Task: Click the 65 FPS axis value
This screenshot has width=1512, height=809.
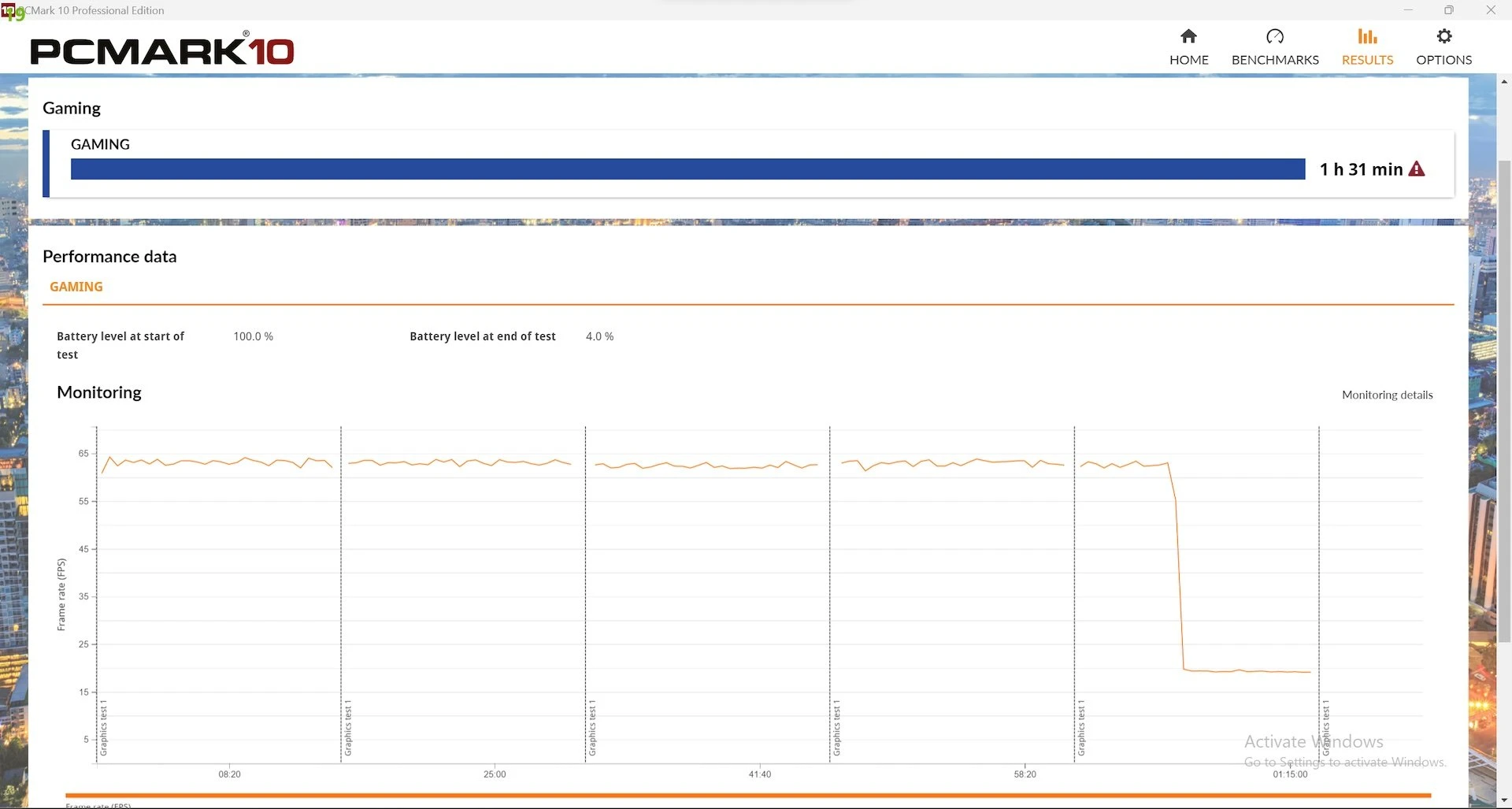Action: [83, 454]
